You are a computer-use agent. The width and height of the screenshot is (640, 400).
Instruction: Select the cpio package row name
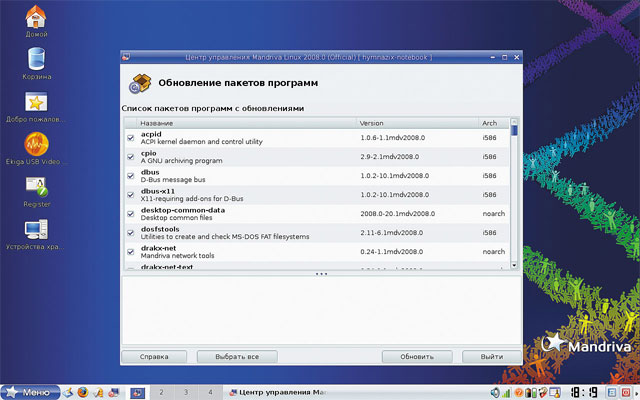[149, 153]
